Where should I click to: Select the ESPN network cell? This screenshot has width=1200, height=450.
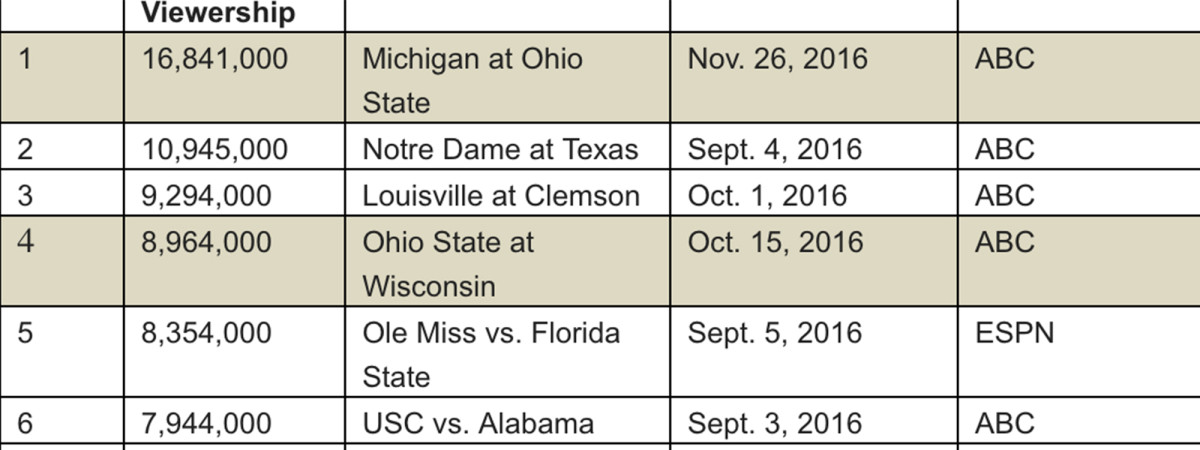tap(1014, 333)
